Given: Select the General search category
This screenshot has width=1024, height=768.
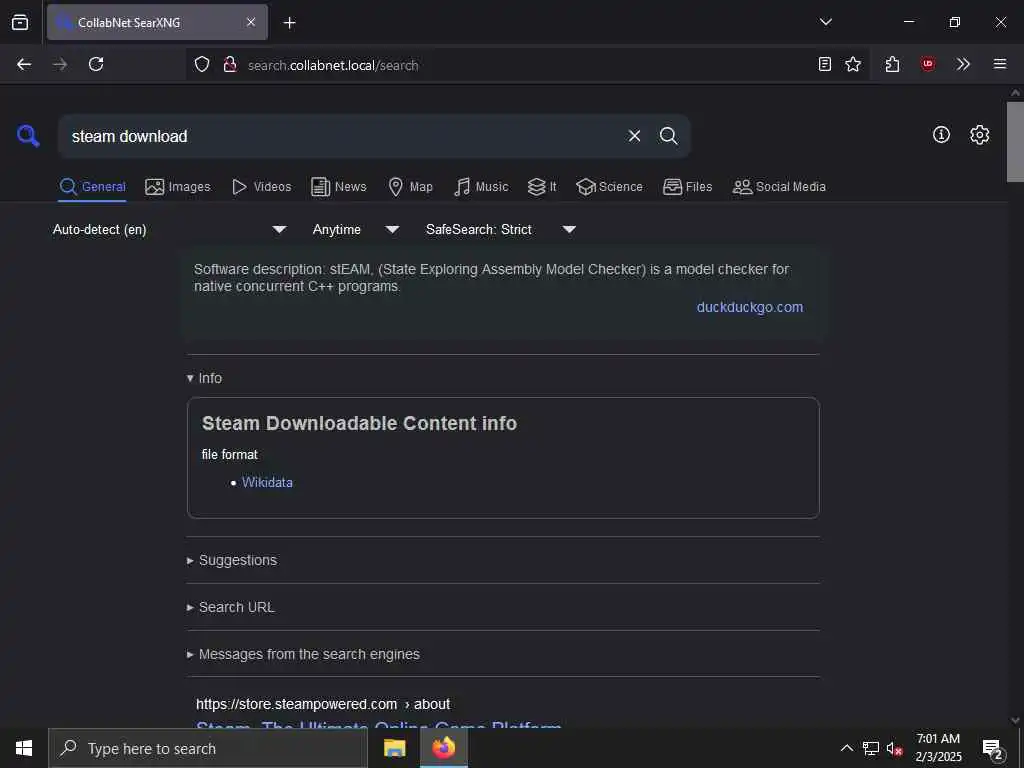Looking at the screenshot, I should pos(92,187).
